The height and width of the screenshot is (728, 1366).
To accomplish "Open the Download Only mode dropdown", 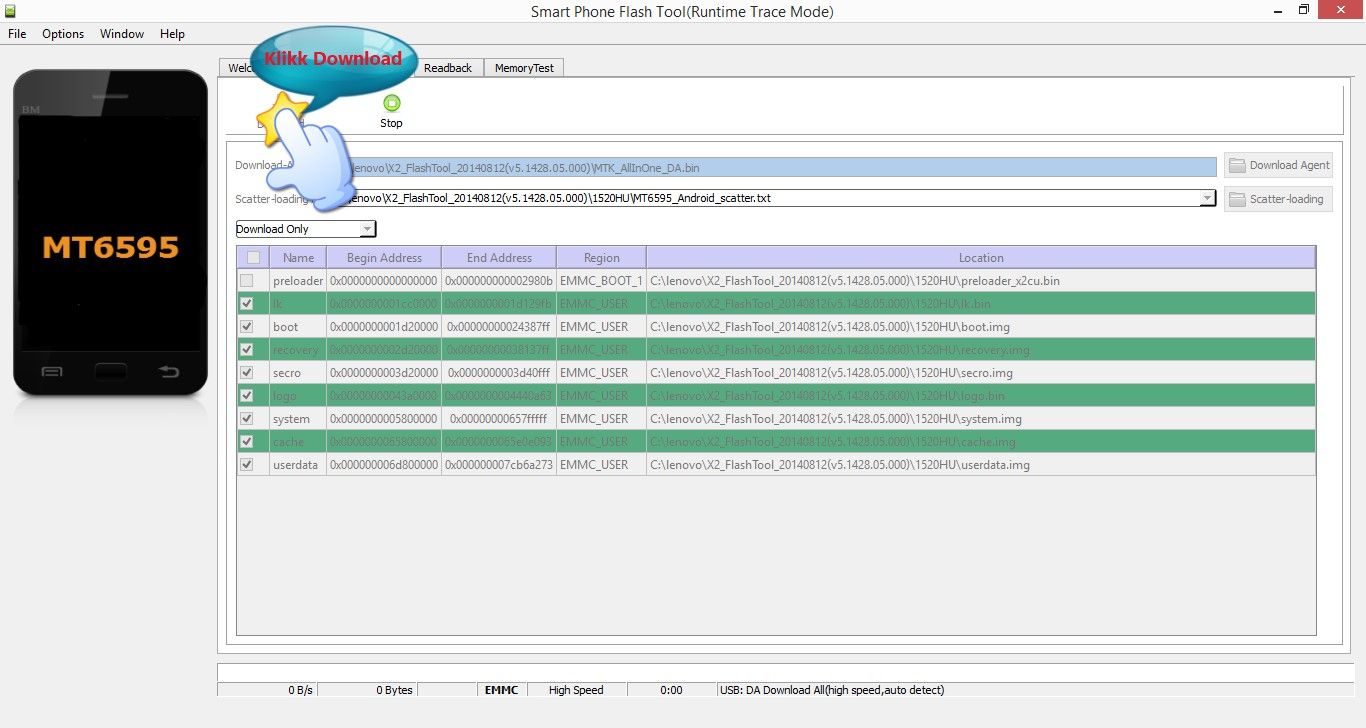I will tap(306, 229).
